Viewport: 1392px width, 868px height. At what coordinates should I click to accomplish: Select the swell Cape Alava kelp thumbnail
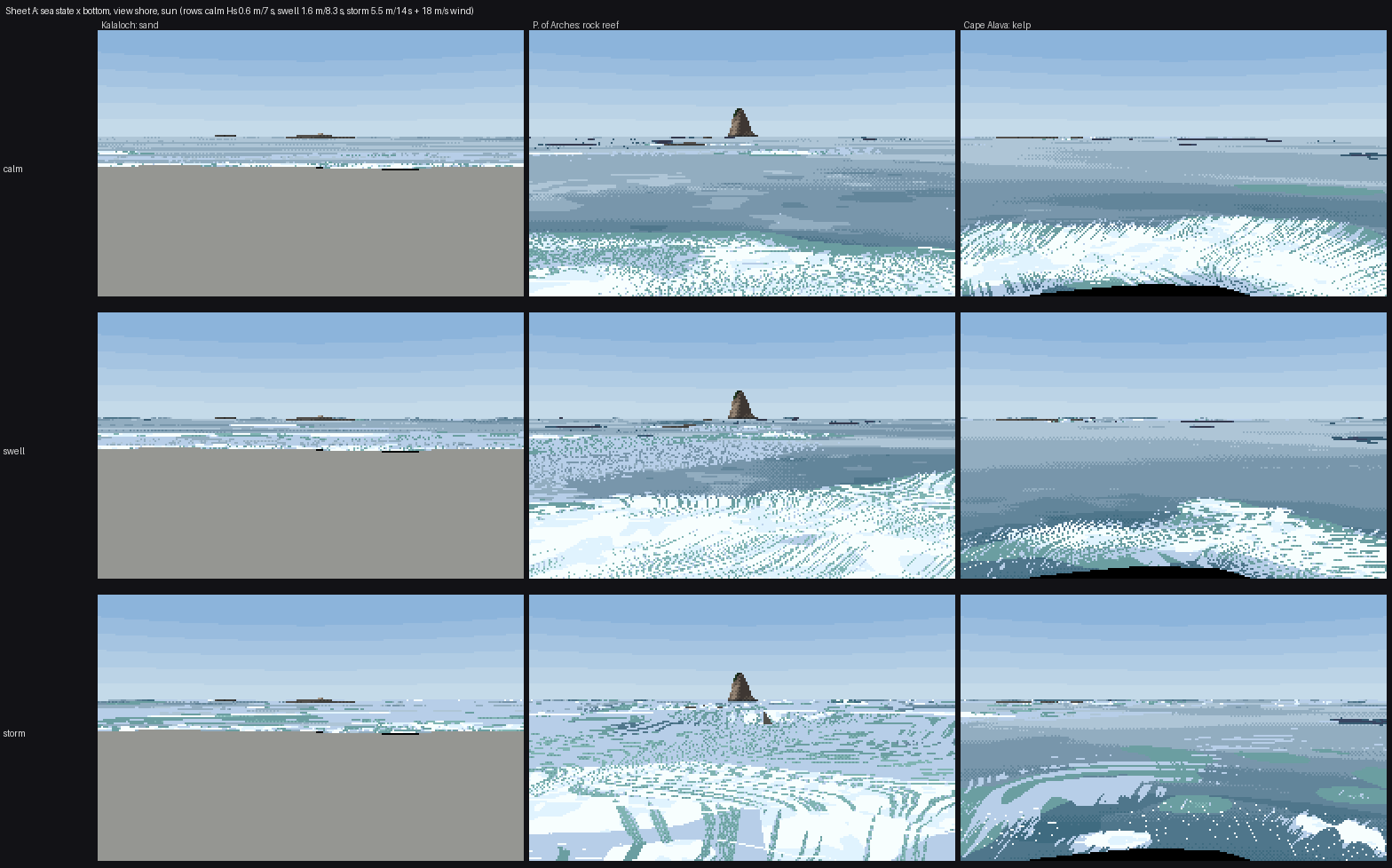click(1174, 446)
